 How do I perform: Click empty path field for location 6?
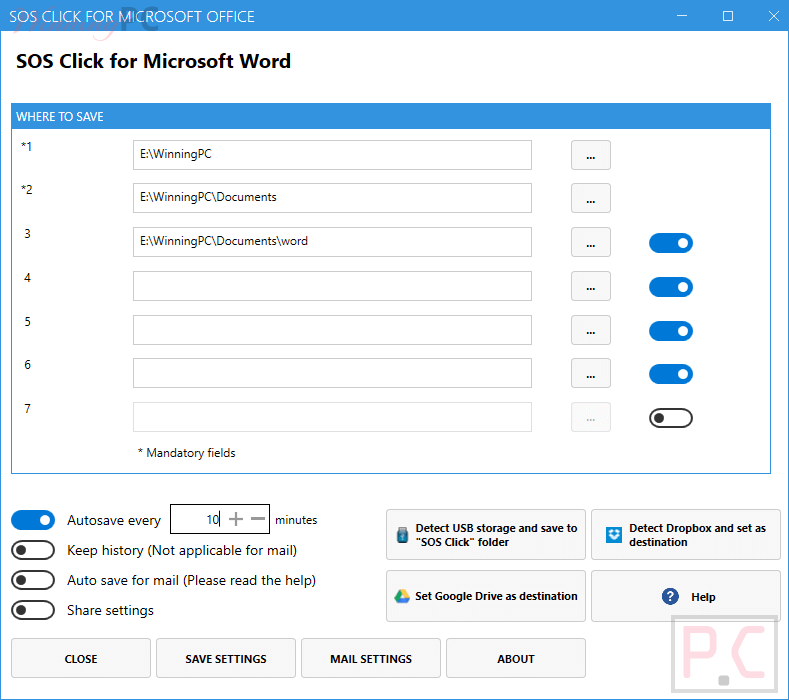tap(332, 373)
